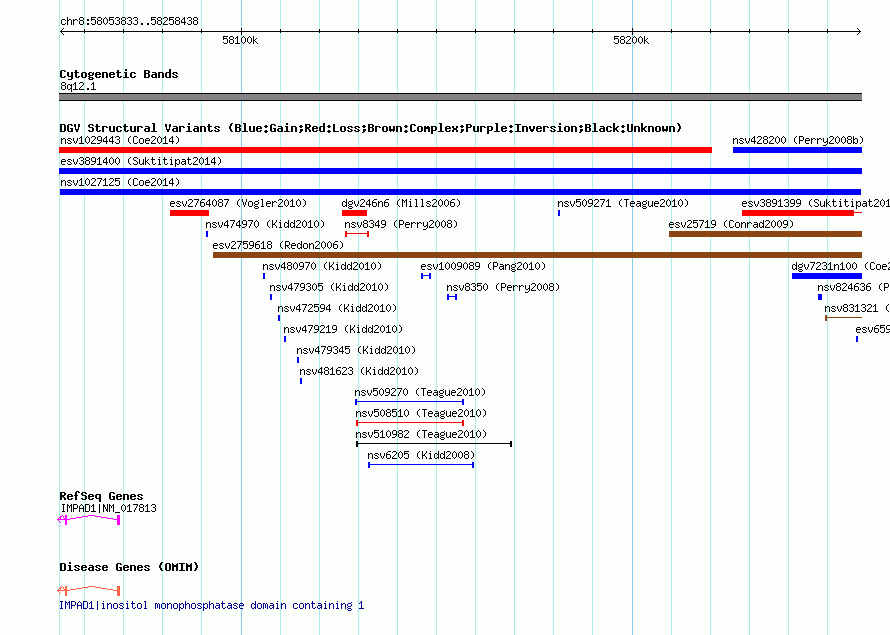Click the IMPAD1|NM_017813 gene label

pyautogui.click(x=108, y=508)
